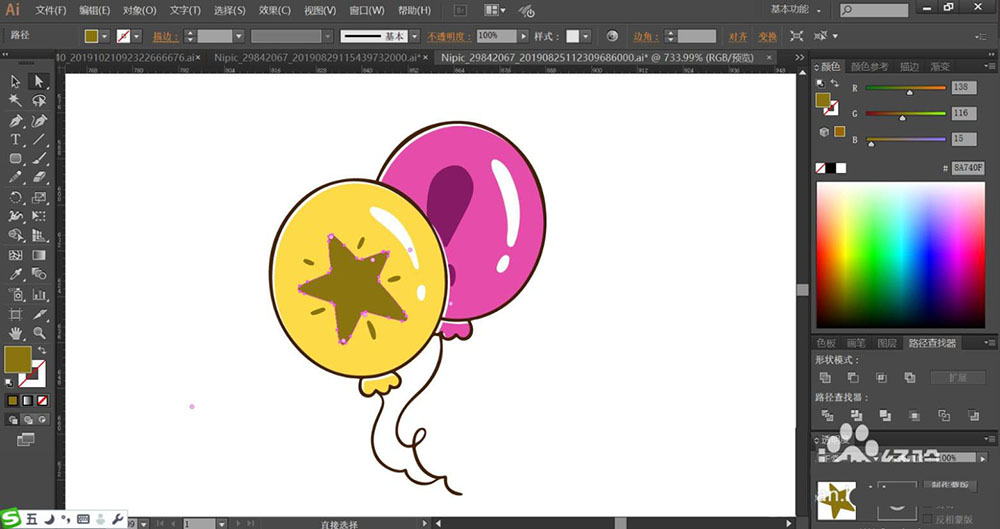Viewport: 1000px width, 529px height.
Task: Select the Pencil tool
Action: coord(15,177)
